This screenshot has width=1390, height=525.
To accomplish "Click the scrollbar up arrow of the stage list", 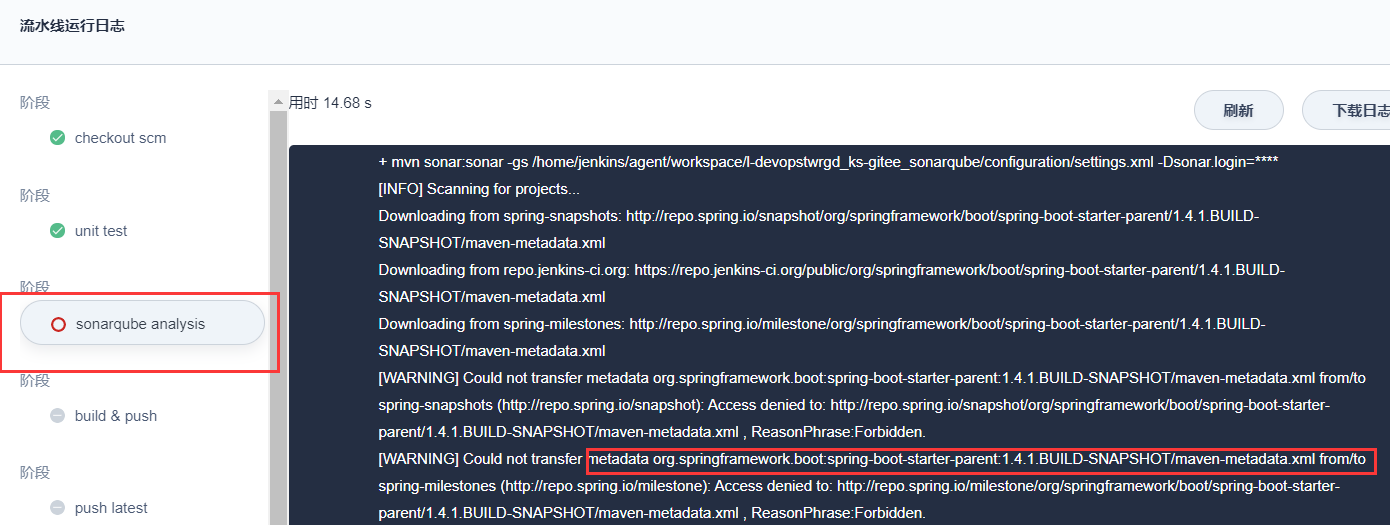I will point(278,101).
